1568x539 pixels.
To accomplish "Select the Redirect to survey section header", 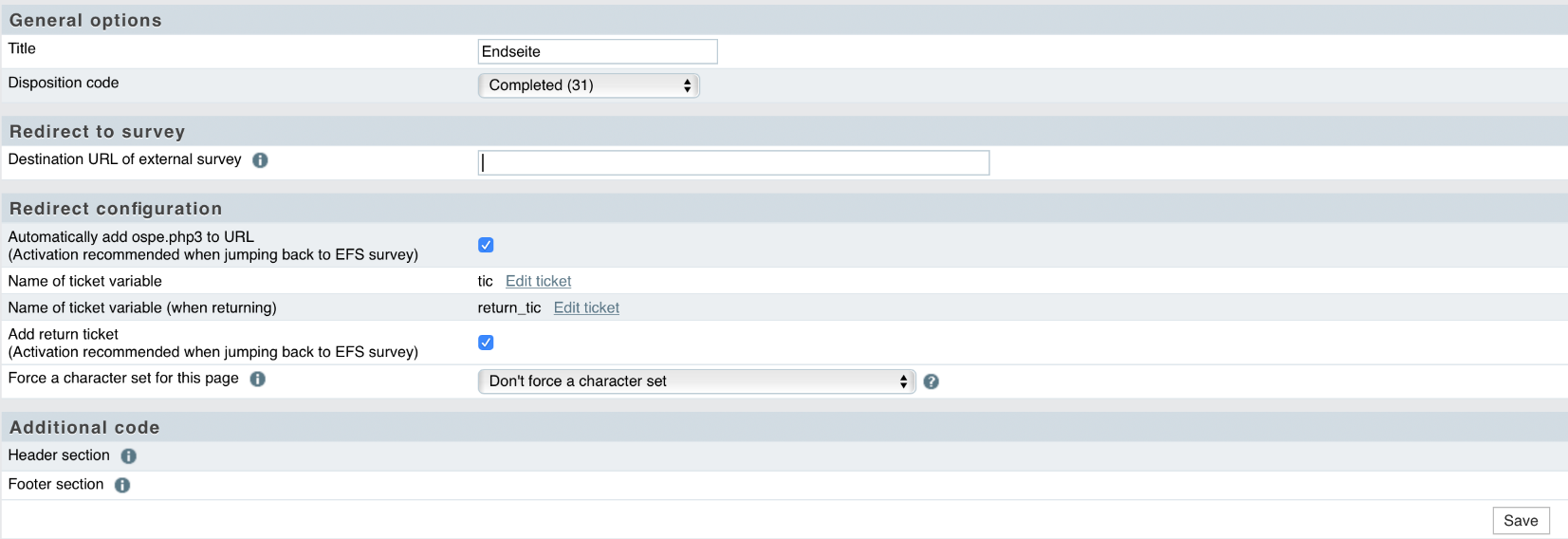I will pos(97,131).
